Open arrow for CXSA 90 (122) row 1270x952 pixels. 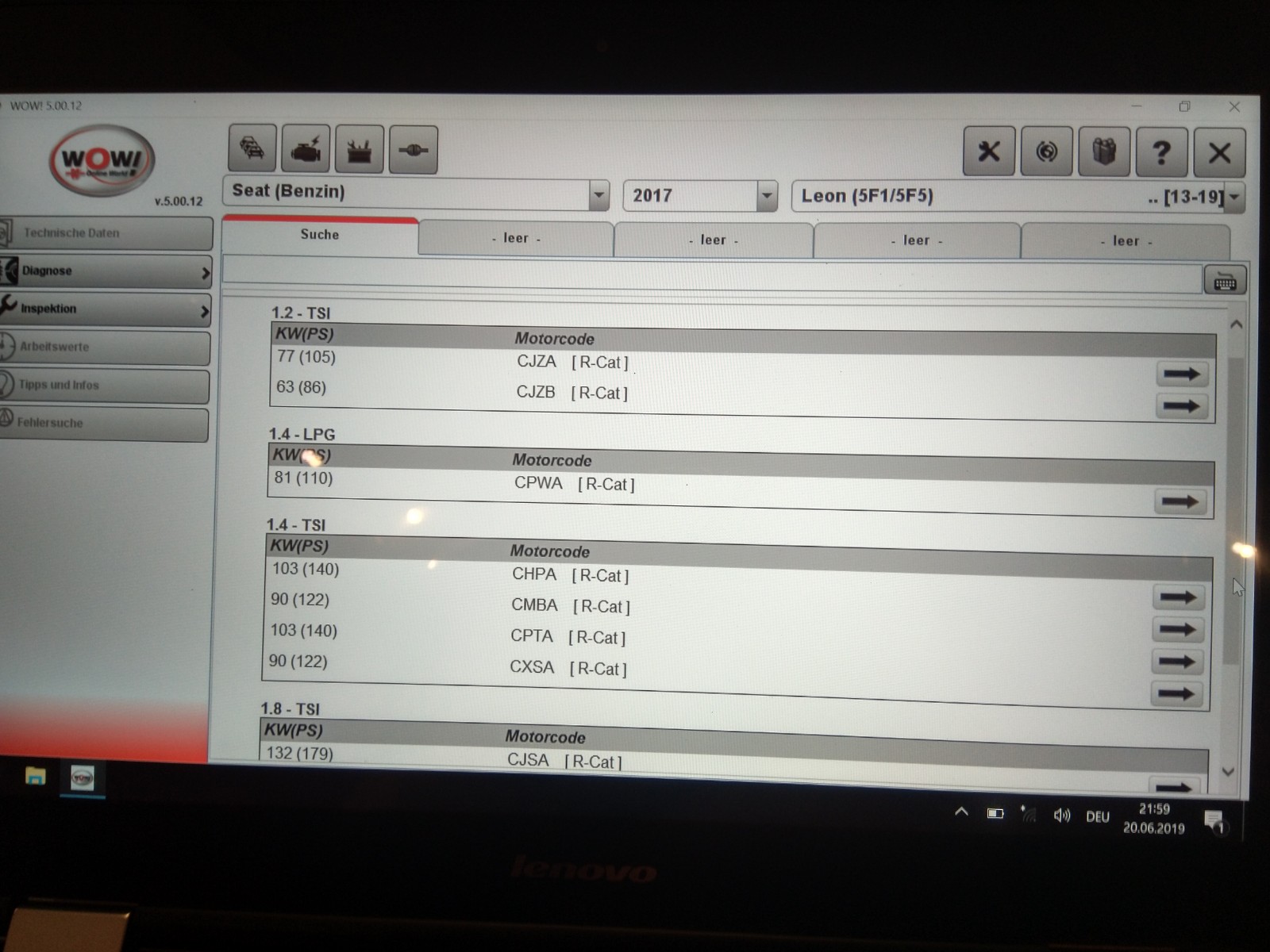coord(1176,694)
